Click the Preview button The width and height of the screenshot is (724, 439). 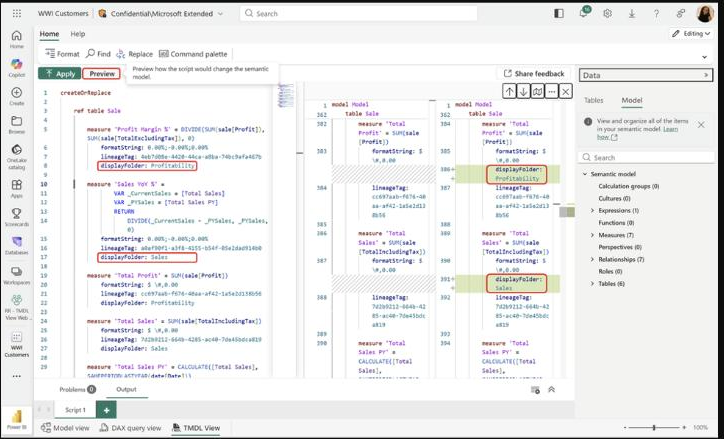click(x=102, y=73)
